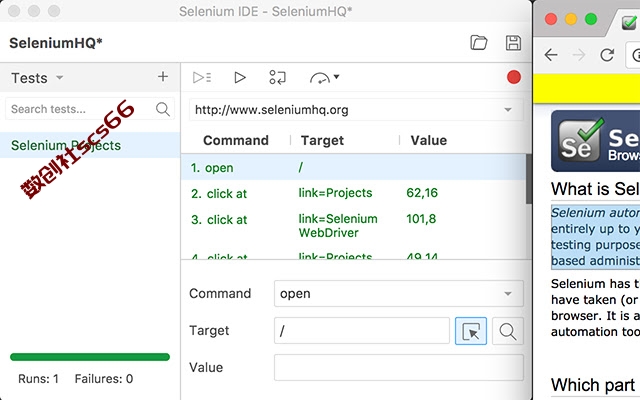Open the test execution speed control
Viewport: 640px width, 400px height.
324,77
